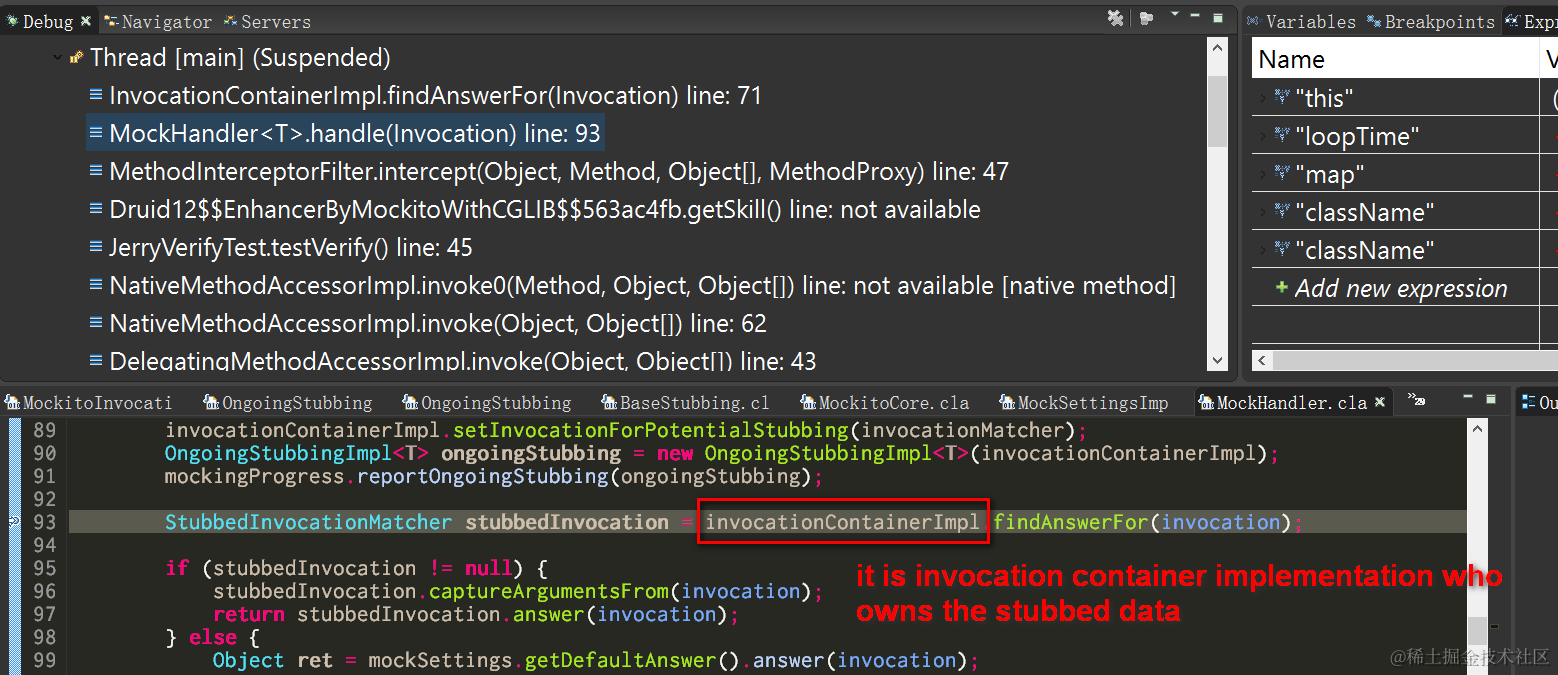Click stack frame icon beside MethodInterceptorFilter.intercept

(96, 171)
